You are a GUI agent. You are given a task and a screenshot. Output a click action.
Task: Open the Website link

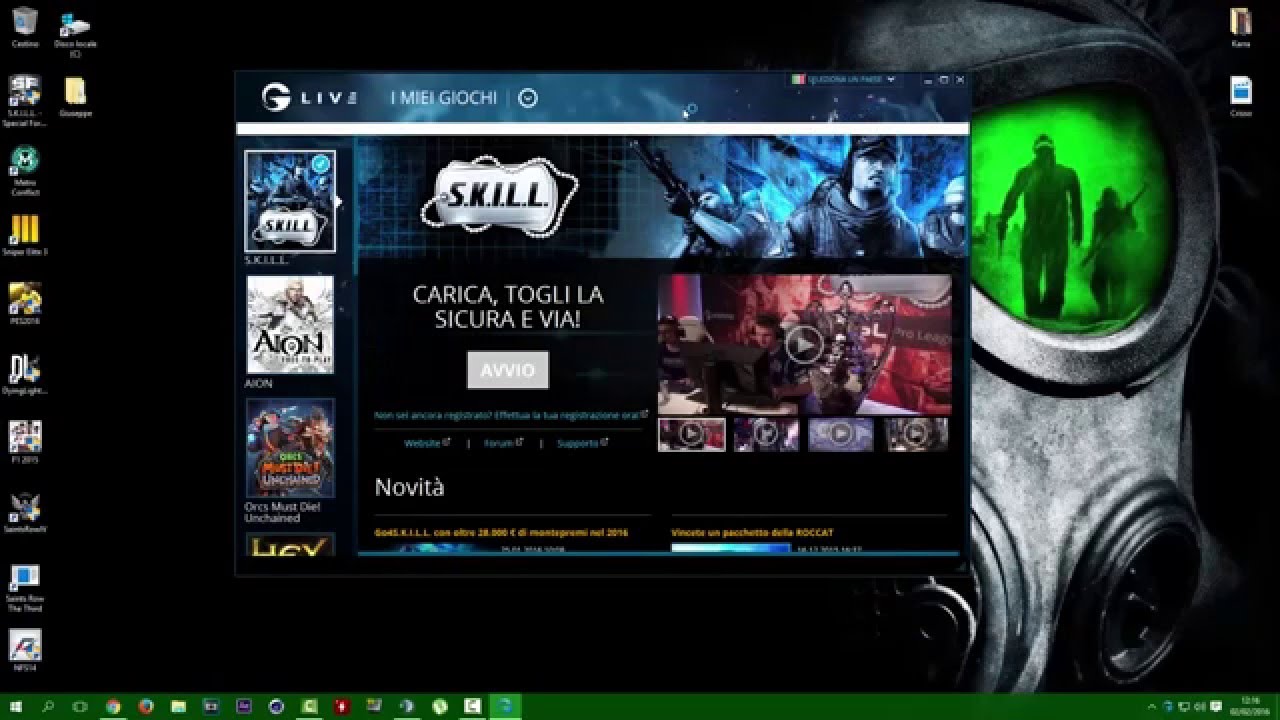(427, 443)
